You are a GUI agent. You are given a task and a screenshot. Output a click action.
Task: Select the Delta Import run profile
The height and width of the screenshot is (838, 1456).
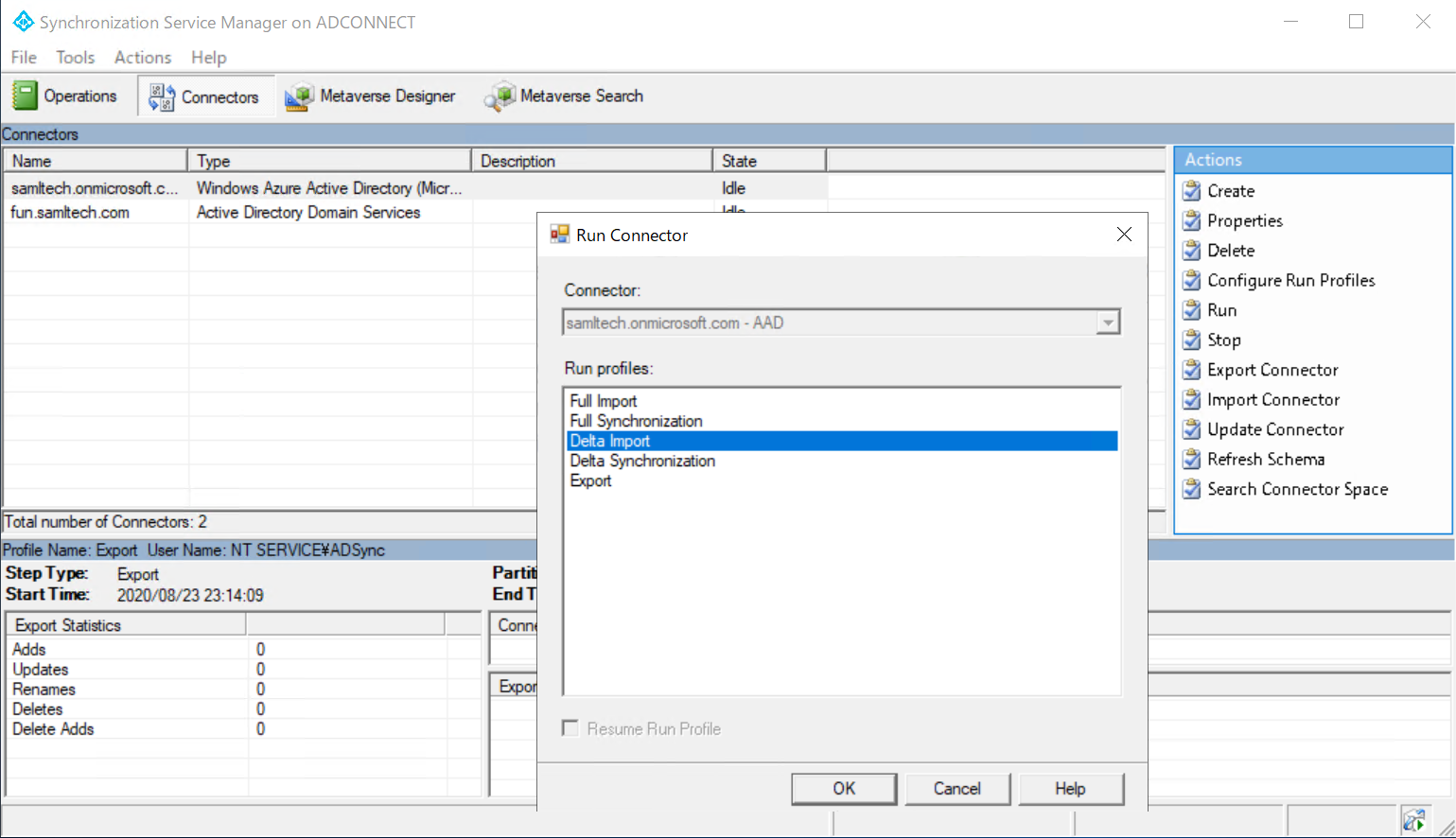click(842, 441)
